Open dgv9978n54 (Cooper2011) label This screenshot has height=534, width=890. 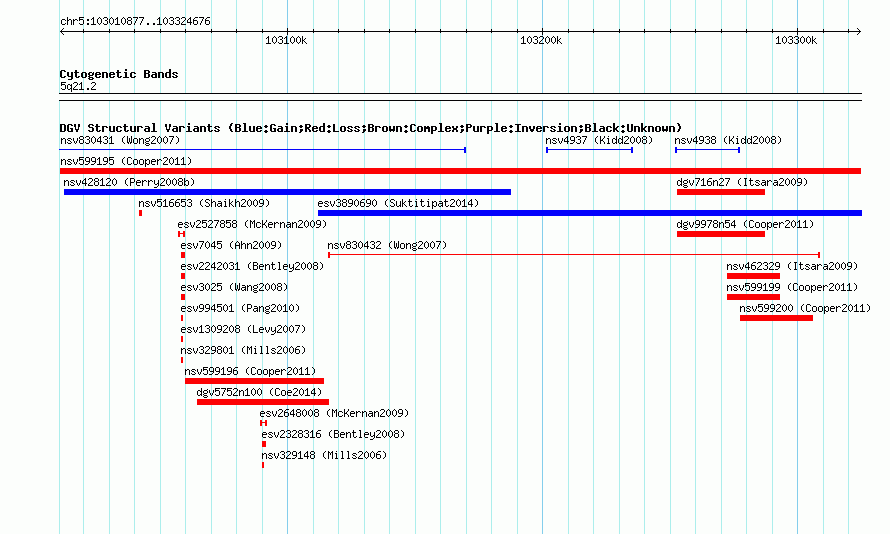[745, 224]
